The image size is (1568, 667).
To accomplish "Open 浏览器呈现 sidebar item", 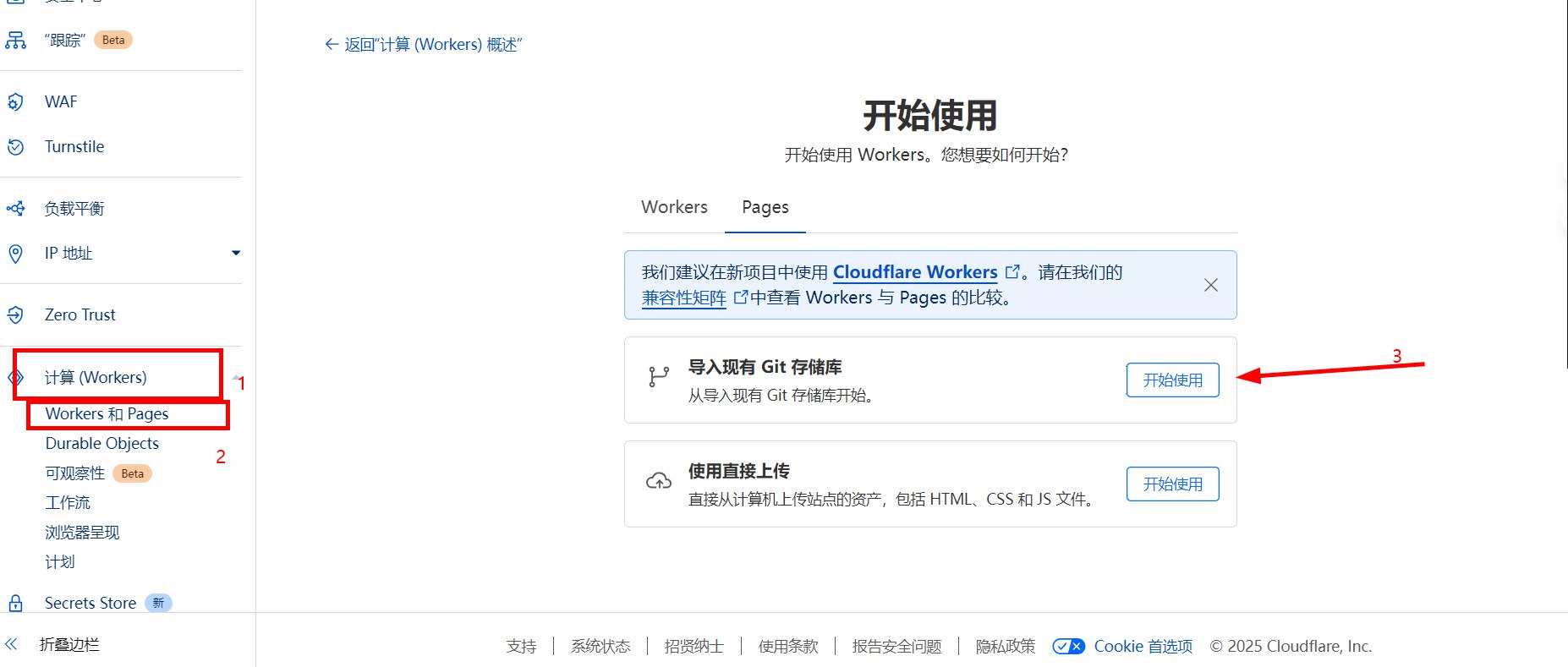I will pos(82,533).
